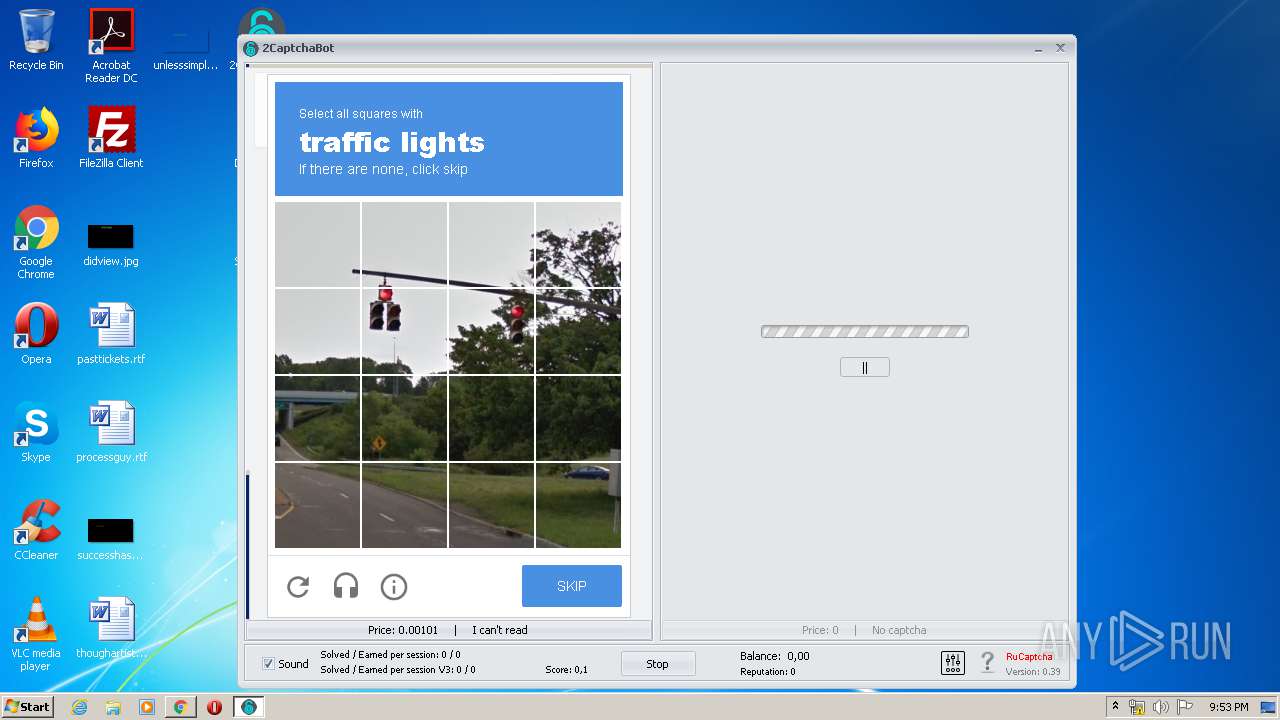This screenshot has width=1280, height=720.
Task: Open the Skype desktop icon
Action: pyautogui.click(x=36, y=432)
